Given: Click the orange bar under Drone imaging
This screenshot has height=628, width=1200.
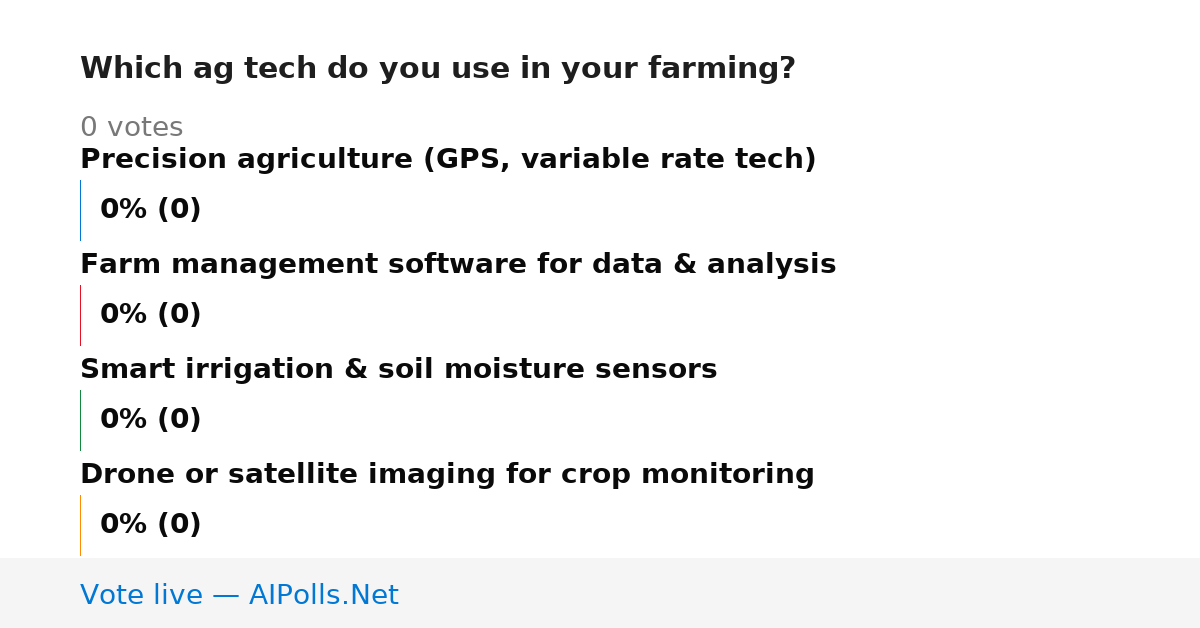Looking at the screenshot, I should (x=80, y=525).
